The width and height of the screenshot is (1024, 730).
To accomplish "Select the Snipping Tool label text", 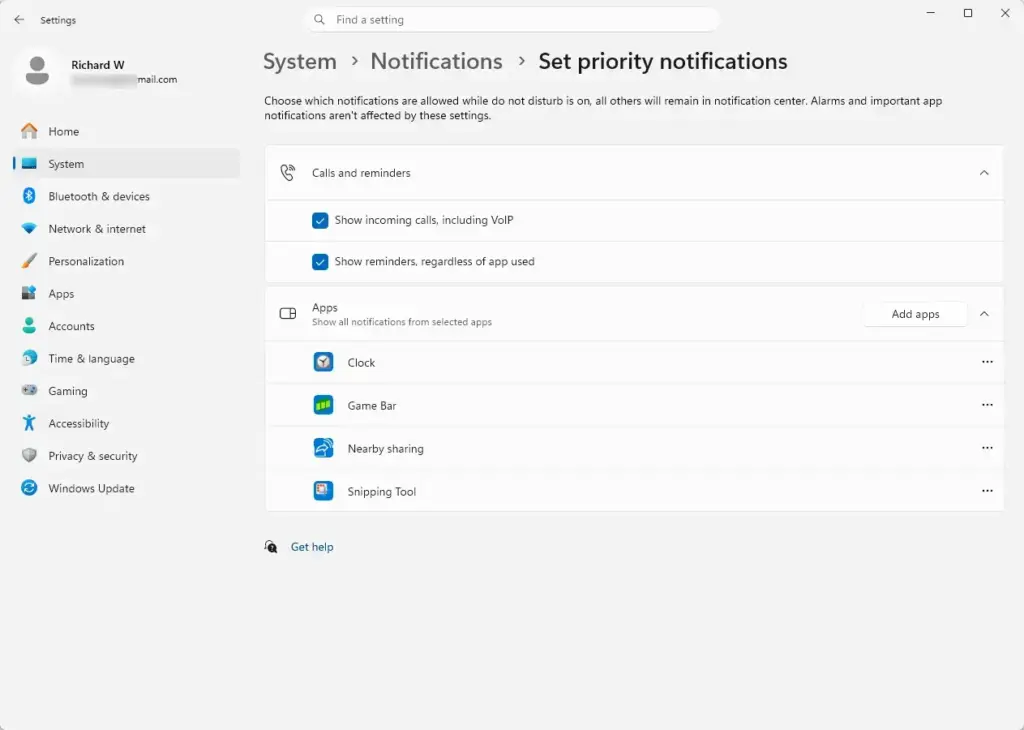I will pyautogui.click(x=381, y=492).
